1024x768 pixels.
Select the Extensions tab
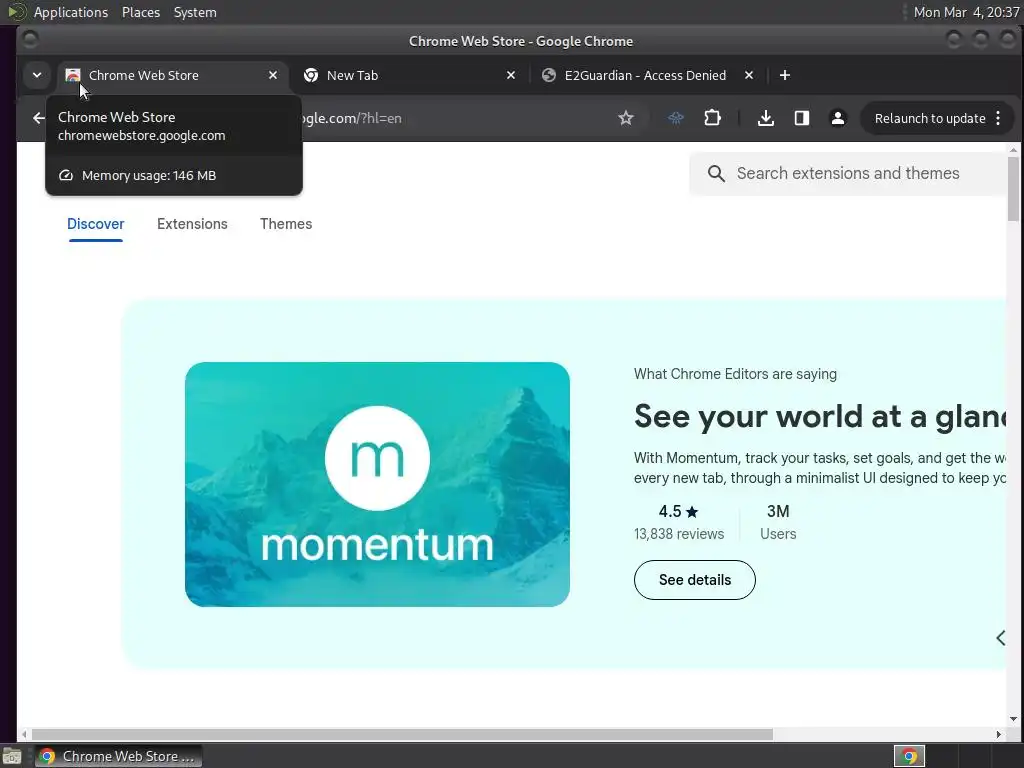point(192,224)
